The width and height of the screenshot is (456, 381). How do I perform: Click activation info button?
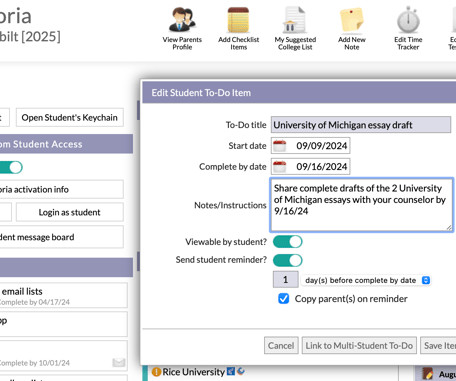[x=62, y=189]
